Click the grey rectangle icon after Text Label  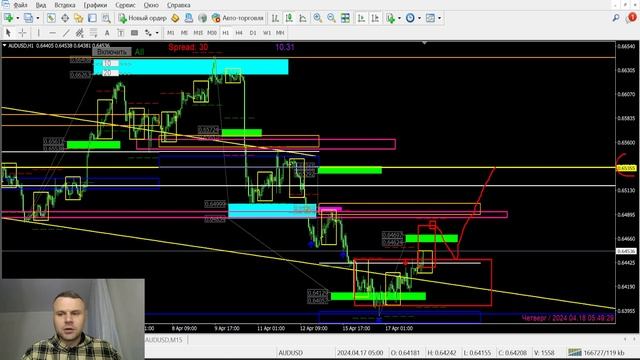coord(134,33)
